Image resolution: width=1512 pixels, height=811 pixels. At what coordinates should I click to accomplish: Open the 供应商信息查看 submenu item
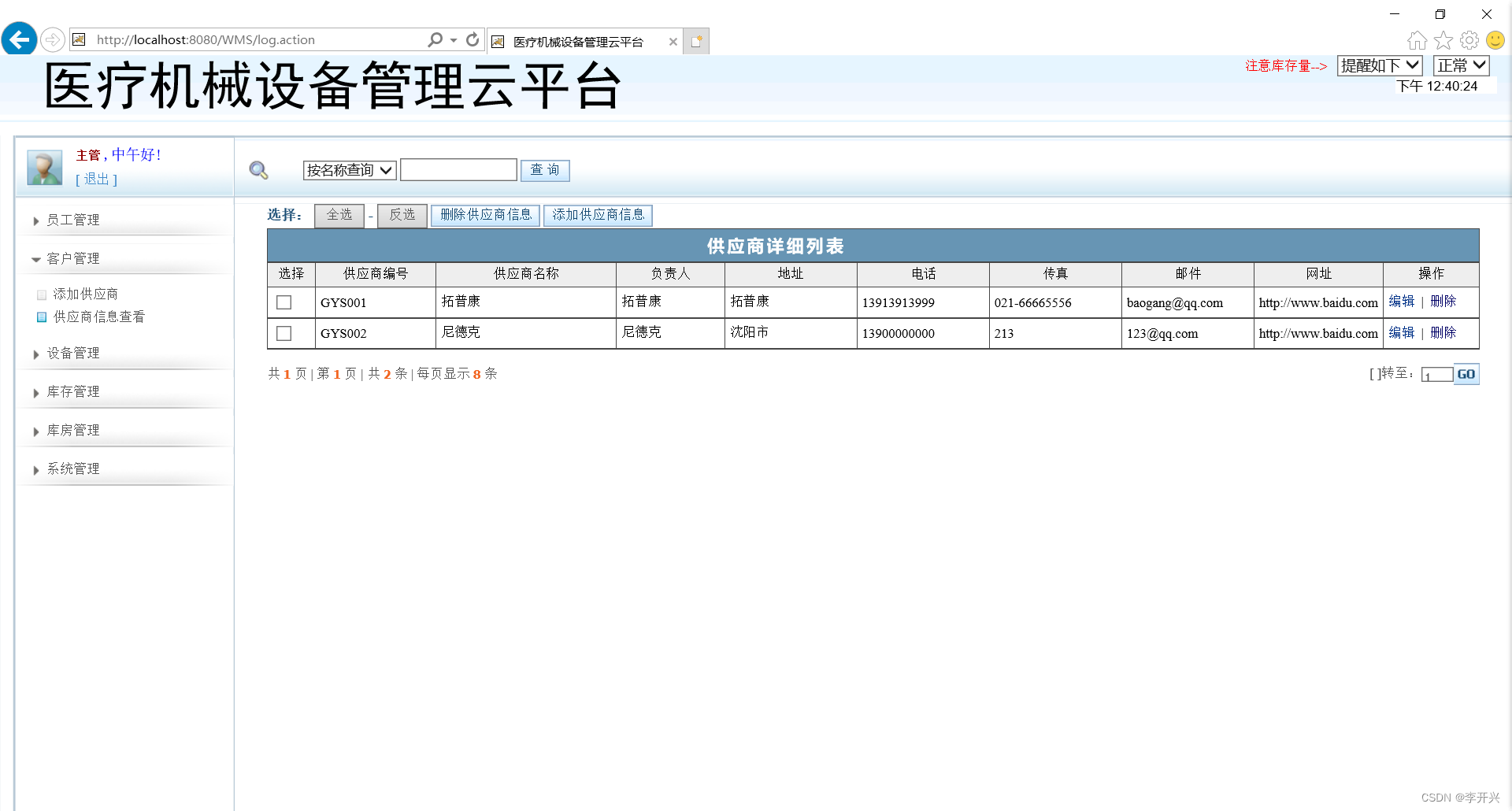pos(99,317)
